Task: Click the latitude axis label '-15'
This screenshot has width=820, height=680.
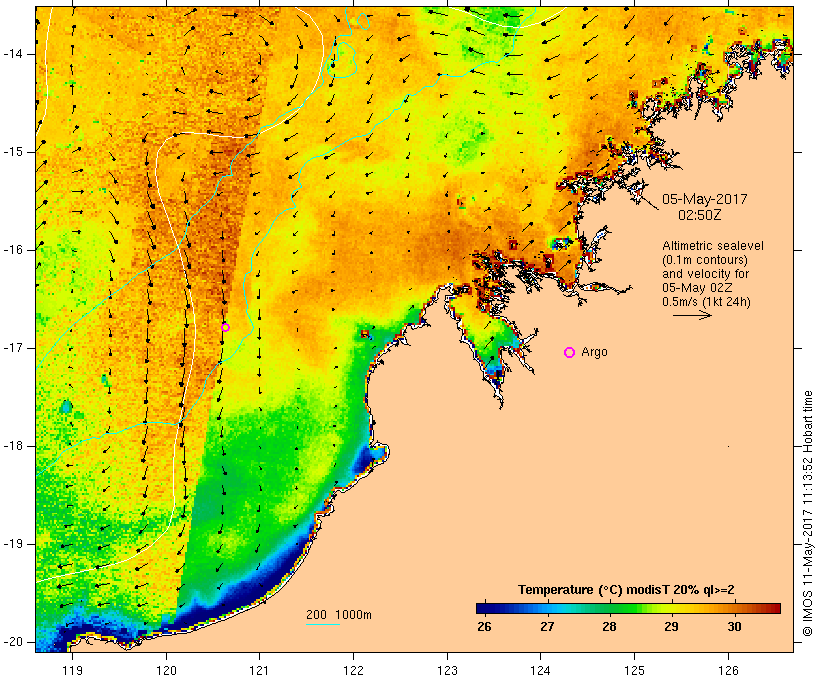Action: pyautogui.click(x=12, y=152)
